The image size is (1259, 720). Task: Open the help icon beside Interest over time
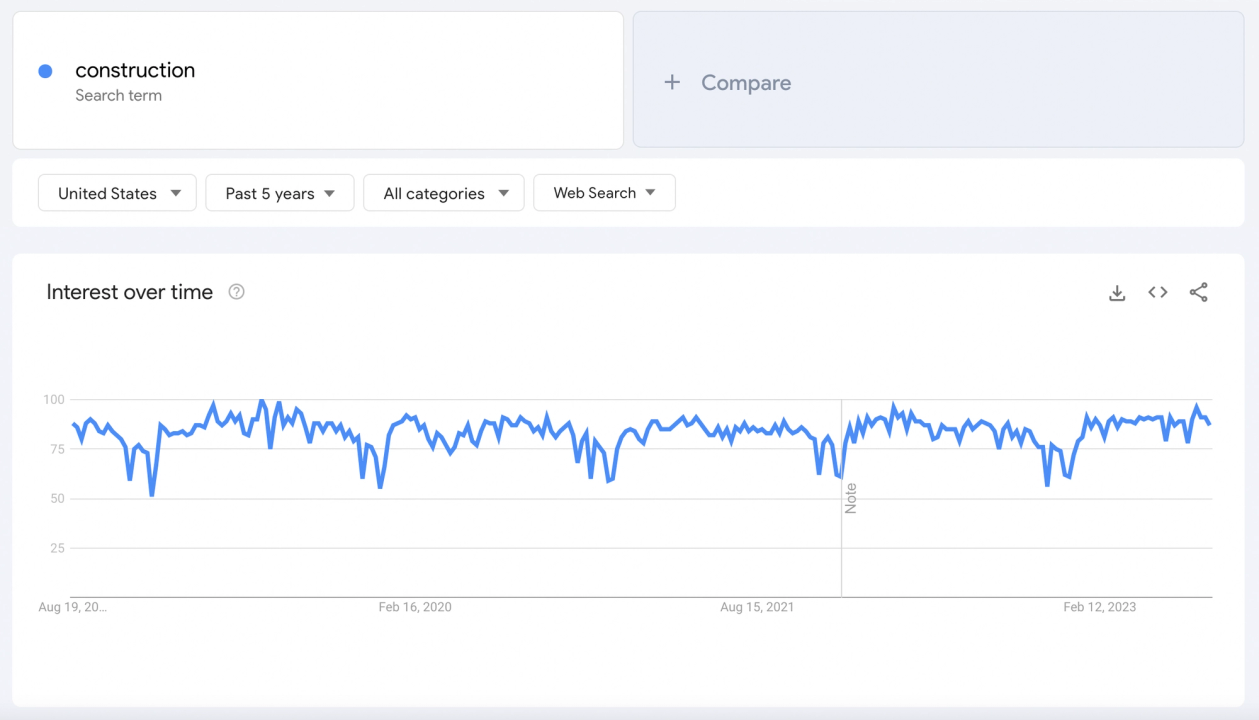[236, 292]
